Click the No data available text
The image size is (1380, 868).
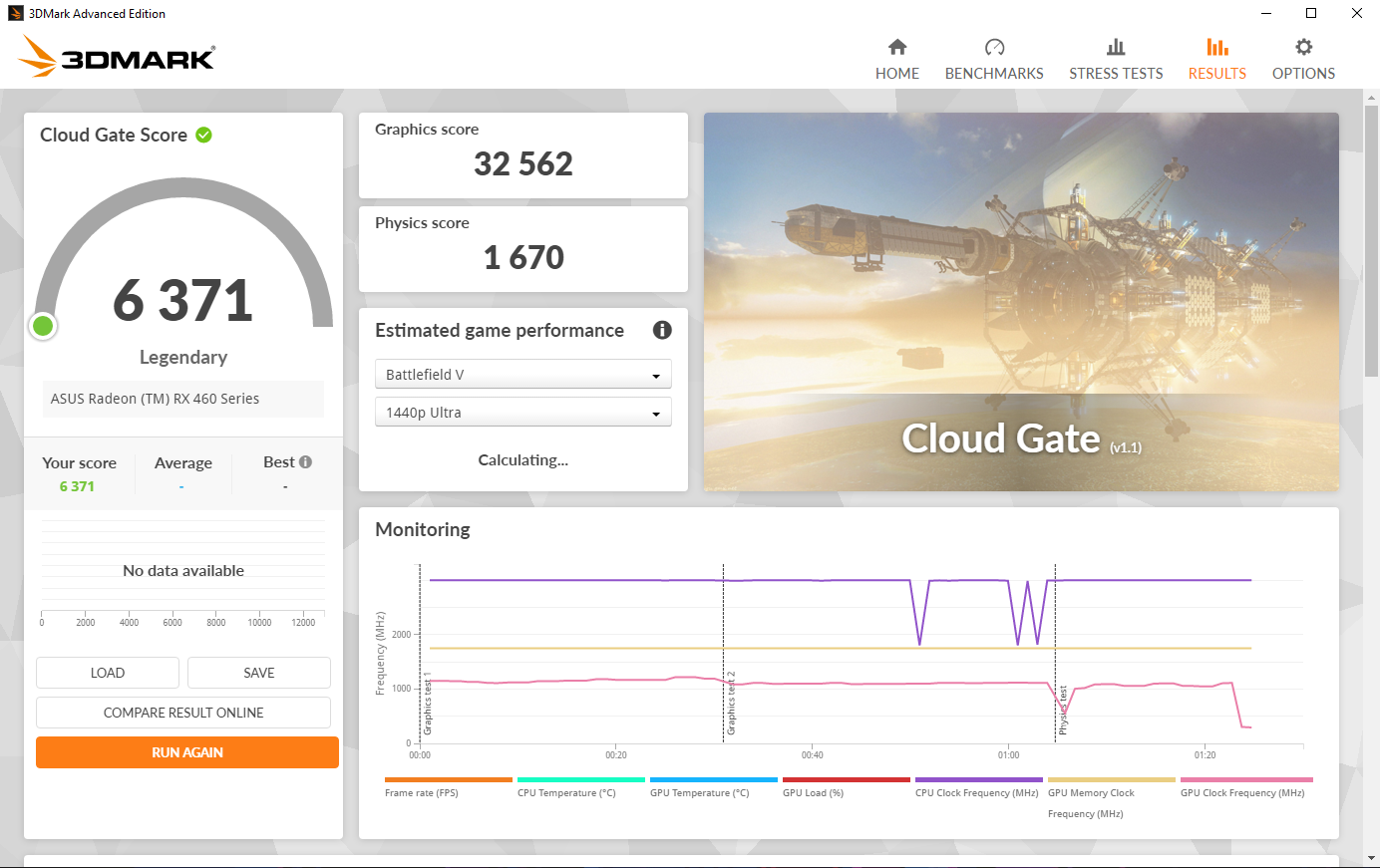coord(183,570)
